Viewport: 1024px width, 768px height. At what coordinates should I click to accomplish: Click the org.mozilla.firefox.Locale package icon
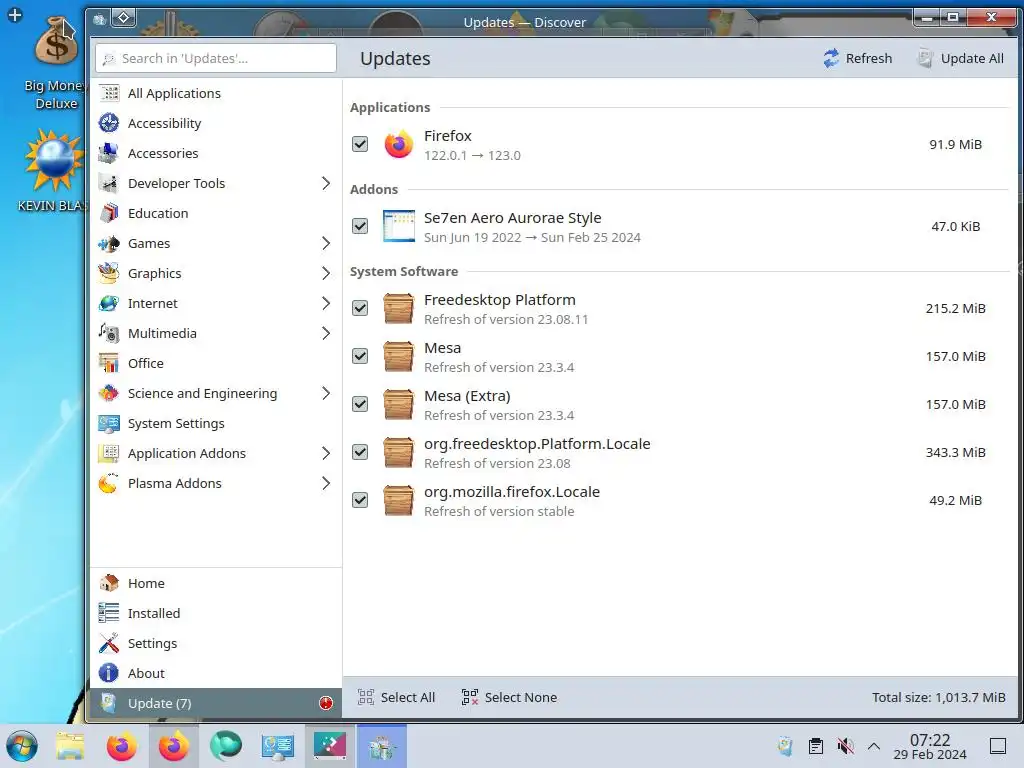coord(398,500)
